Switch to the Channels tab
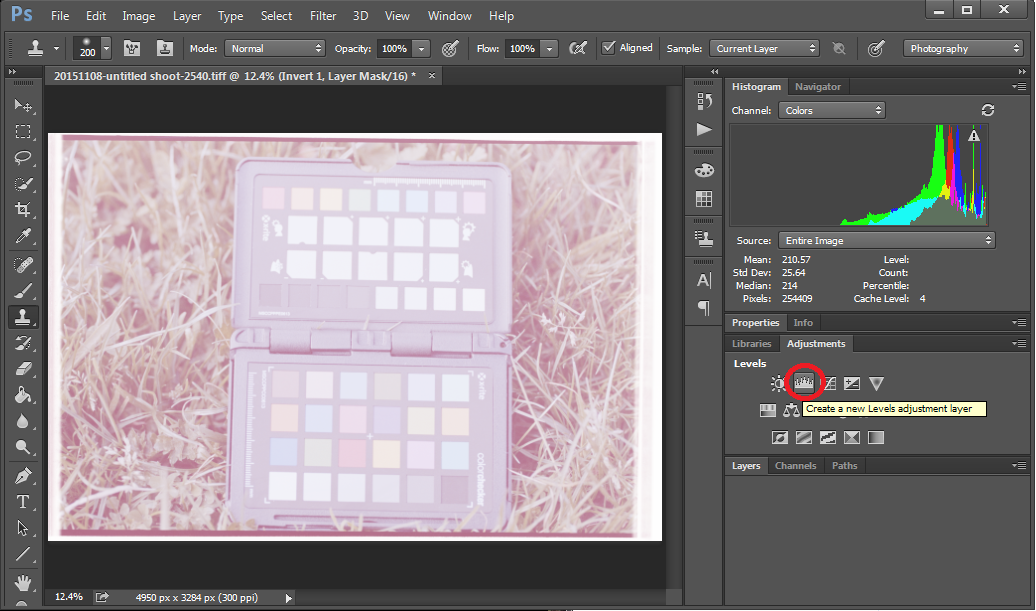This screenshot has width=1036, height=611. pyautogui.click(x=795, y=465)
